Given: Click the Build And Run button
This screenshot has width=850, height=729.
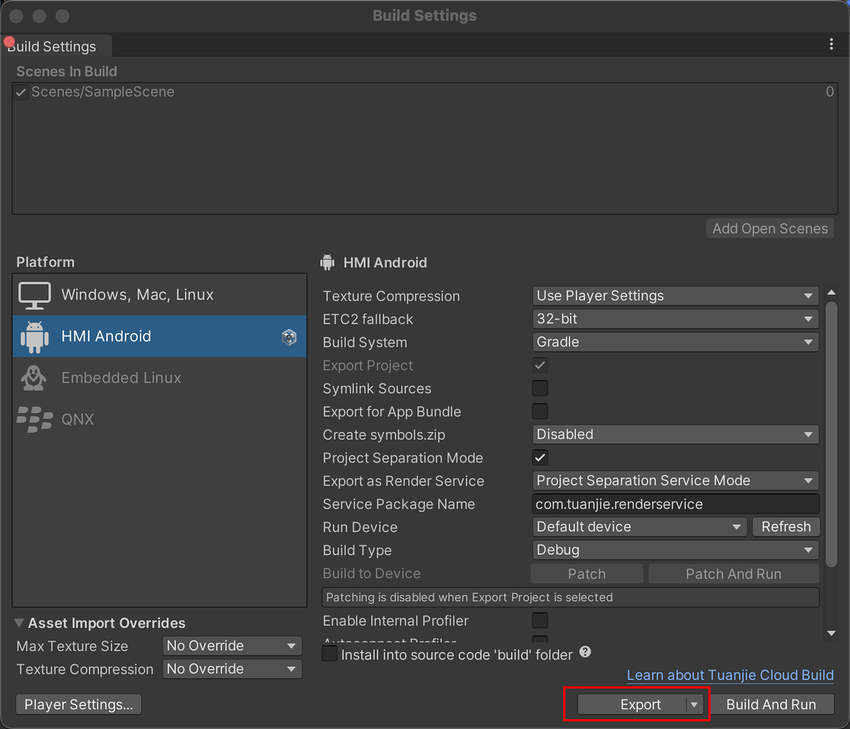Looking at the screenshot, I should pos(771,705).
